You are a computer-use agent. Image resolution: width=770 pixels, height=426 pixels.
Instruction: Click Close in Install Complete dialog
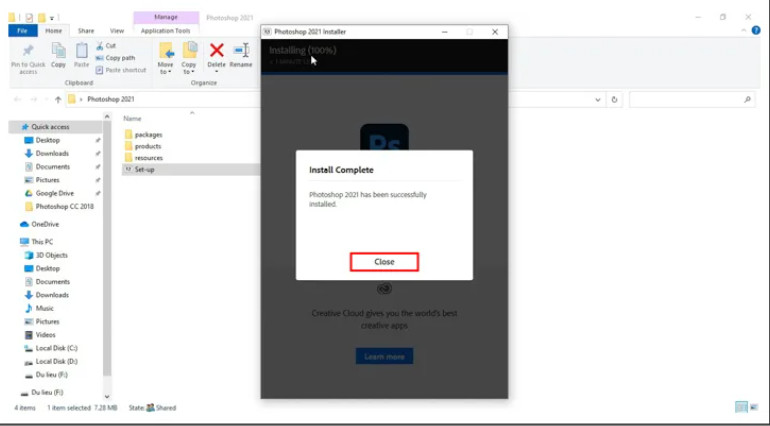click(x=384, y=262)
